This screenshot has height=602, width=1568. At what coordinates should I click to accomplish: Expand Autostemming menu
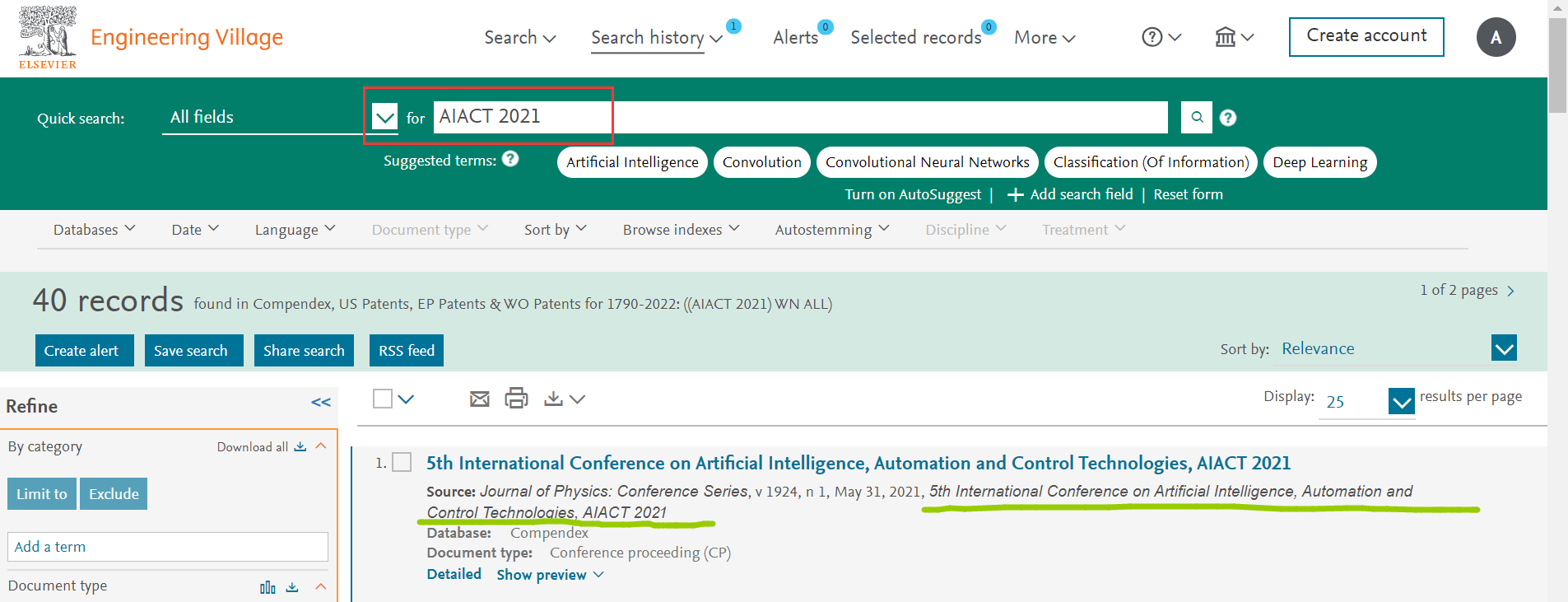point(832,230)
